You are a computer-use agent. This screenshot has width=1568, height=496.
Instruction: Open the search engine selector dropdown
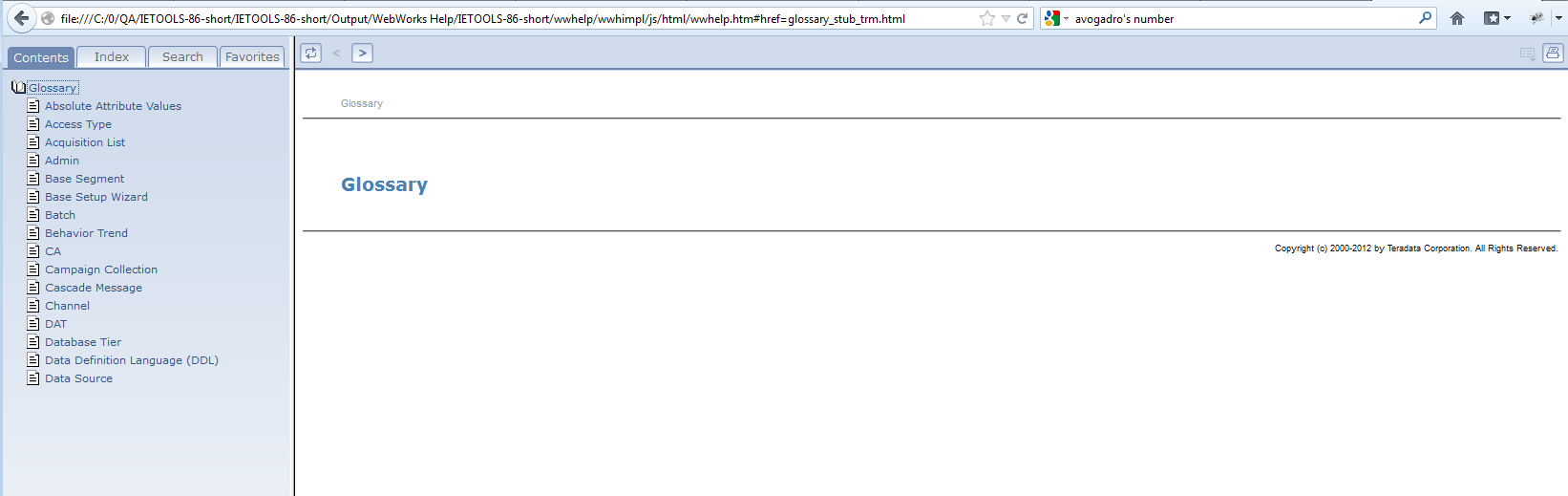(x=1055, y=18)
